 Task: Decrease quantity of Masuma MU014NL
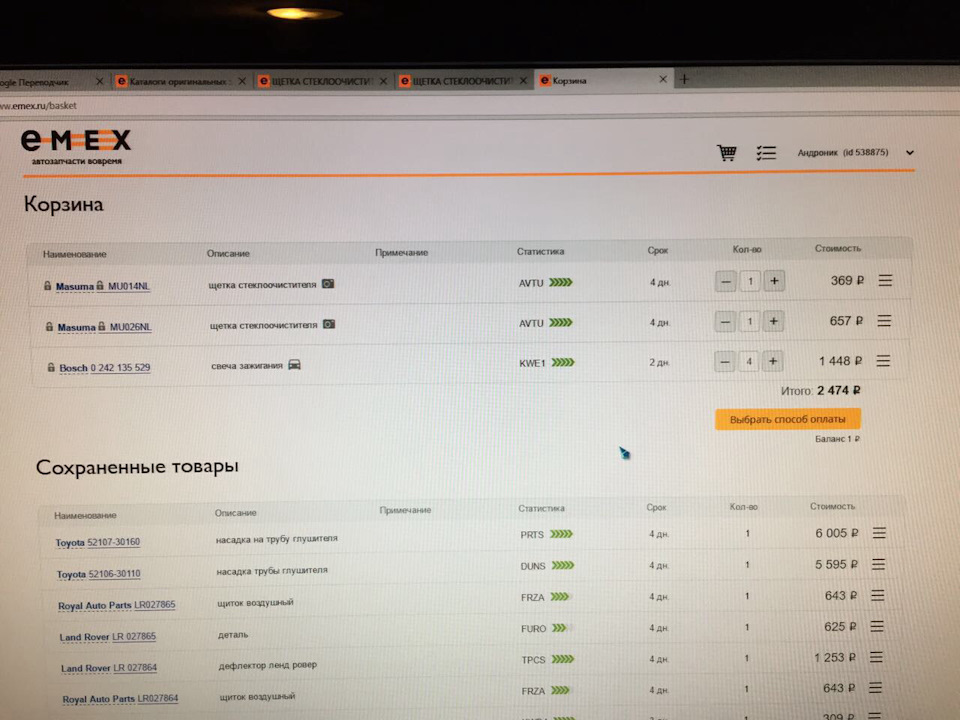pos(726,282)
